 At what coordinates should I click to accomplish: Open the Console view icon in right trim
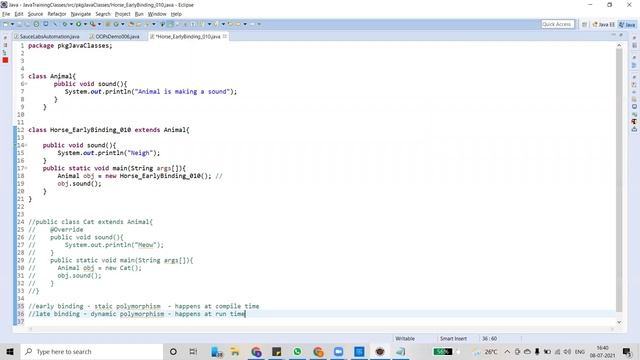click(x=634, y=107)
